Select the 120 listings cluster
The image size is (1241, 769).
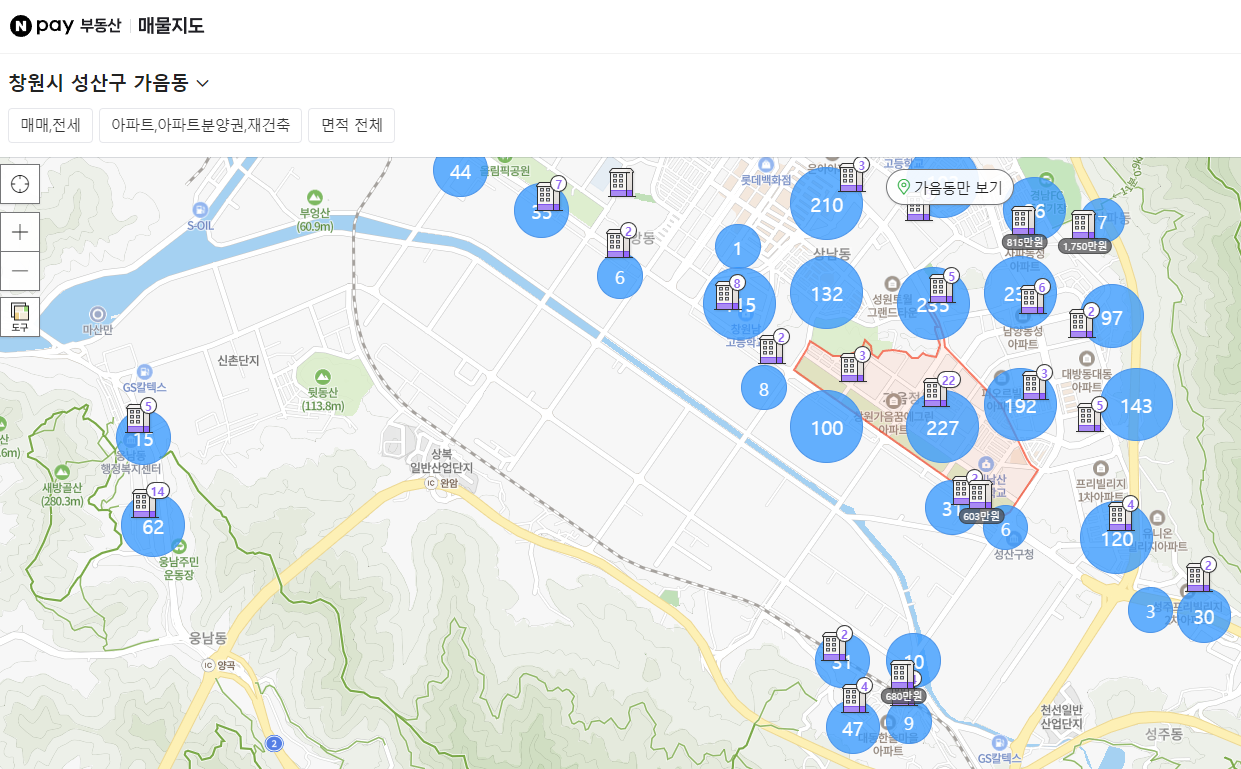[x=1117, y=539]
